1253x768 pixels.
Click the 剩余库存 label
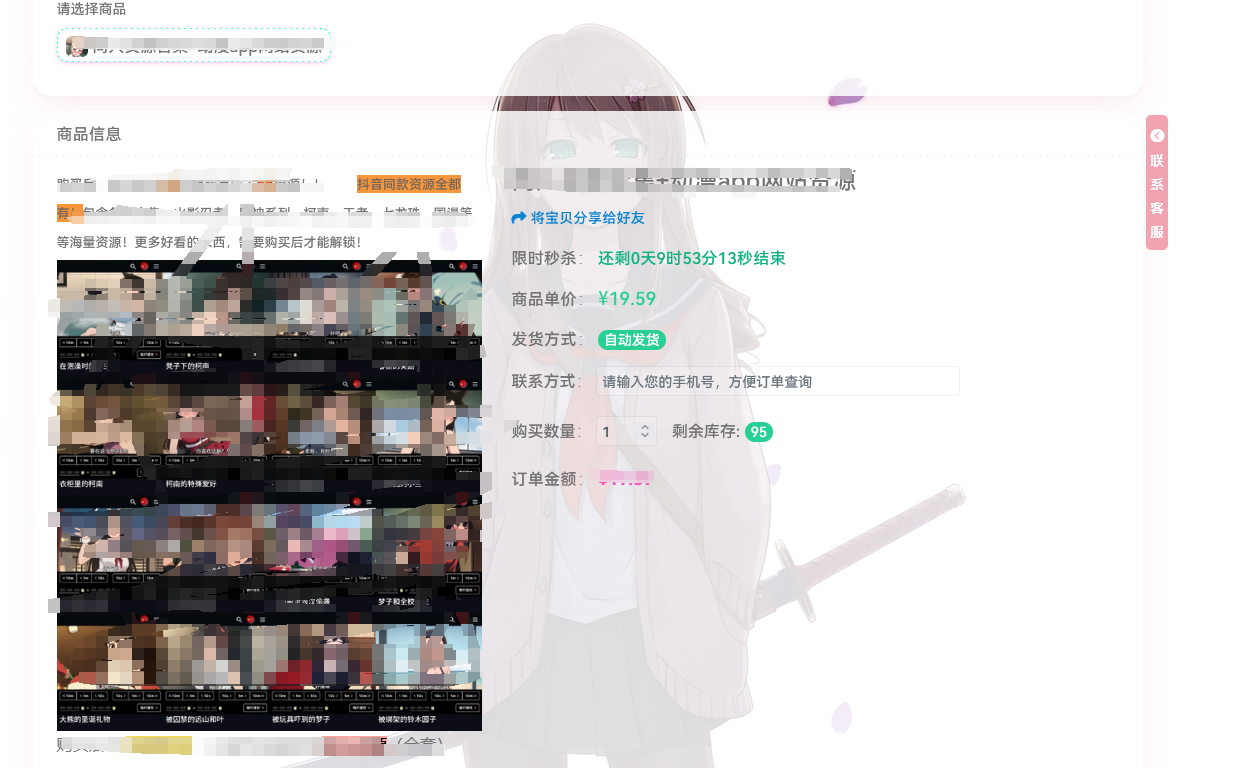tap(706, 432)
